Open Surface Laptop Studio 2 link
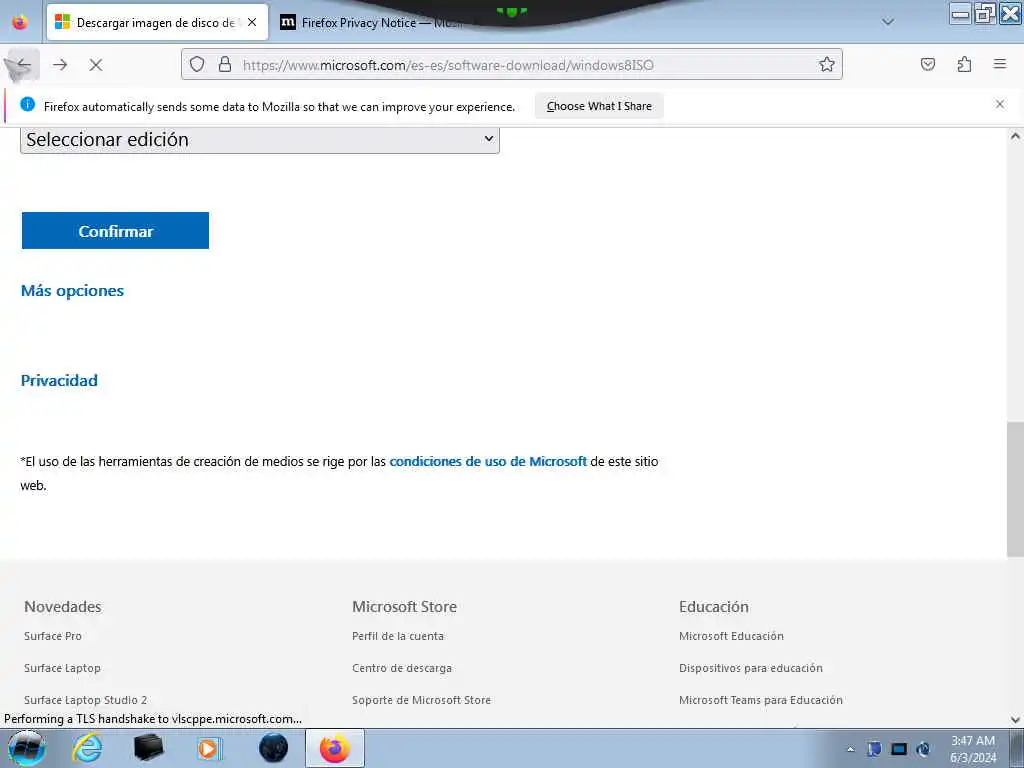 (x=86, y=700)
